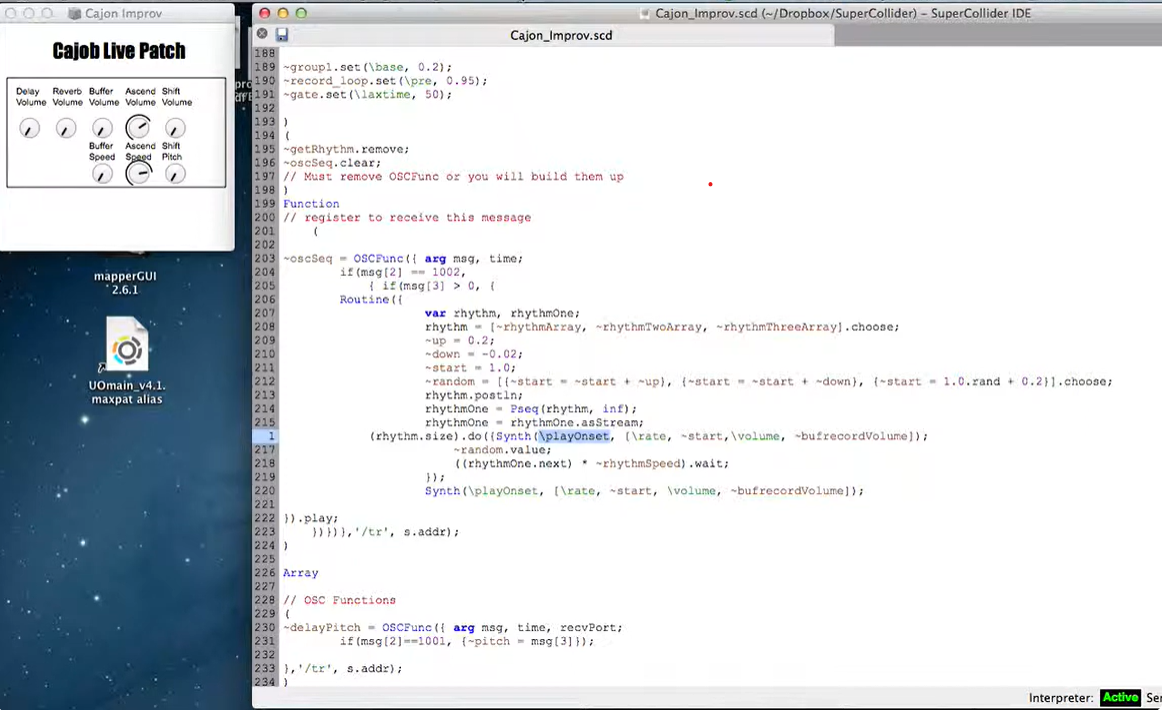This screenshot has height=710, width=1167.
Task: Click '~up = 0.2;' on line 209
Action: click(x=460, y=340)
